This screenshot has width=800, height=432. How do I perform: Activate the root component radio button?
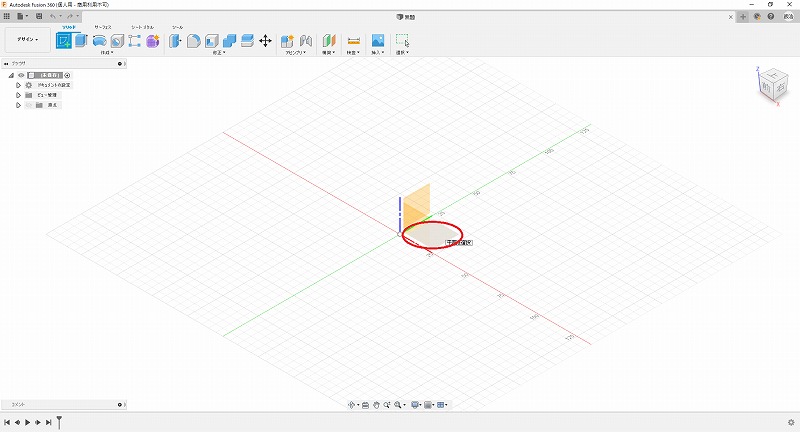pos(67,75)
